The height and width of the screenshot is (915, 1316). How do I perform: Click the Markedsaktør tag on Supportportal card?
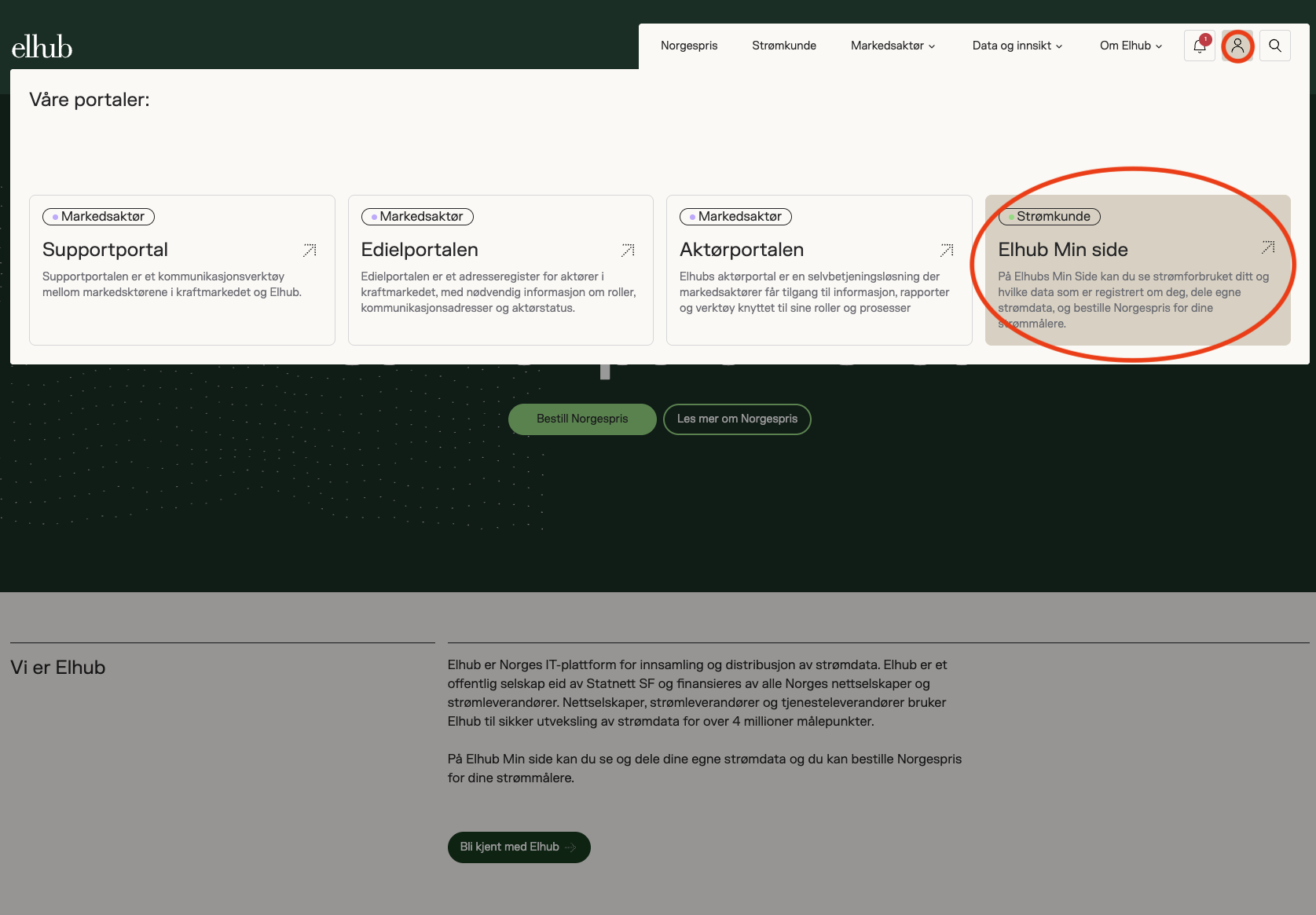click(x=98, y=216)
